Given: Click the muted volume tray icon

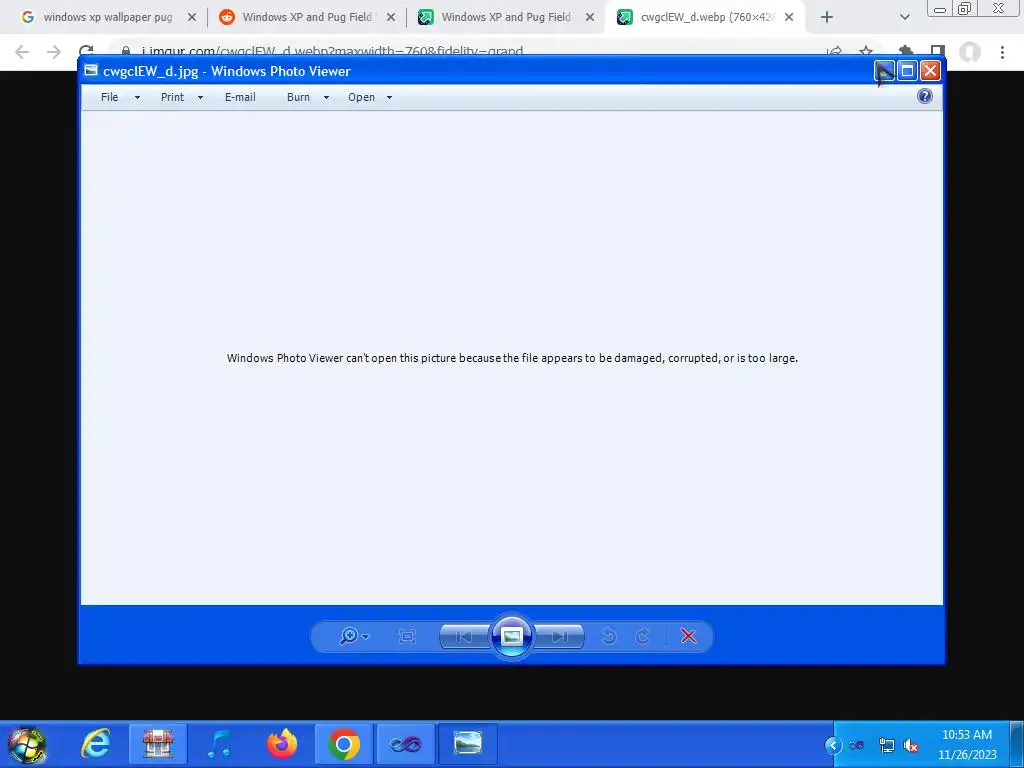Looking at the screenshot, I should click(911, 745).
